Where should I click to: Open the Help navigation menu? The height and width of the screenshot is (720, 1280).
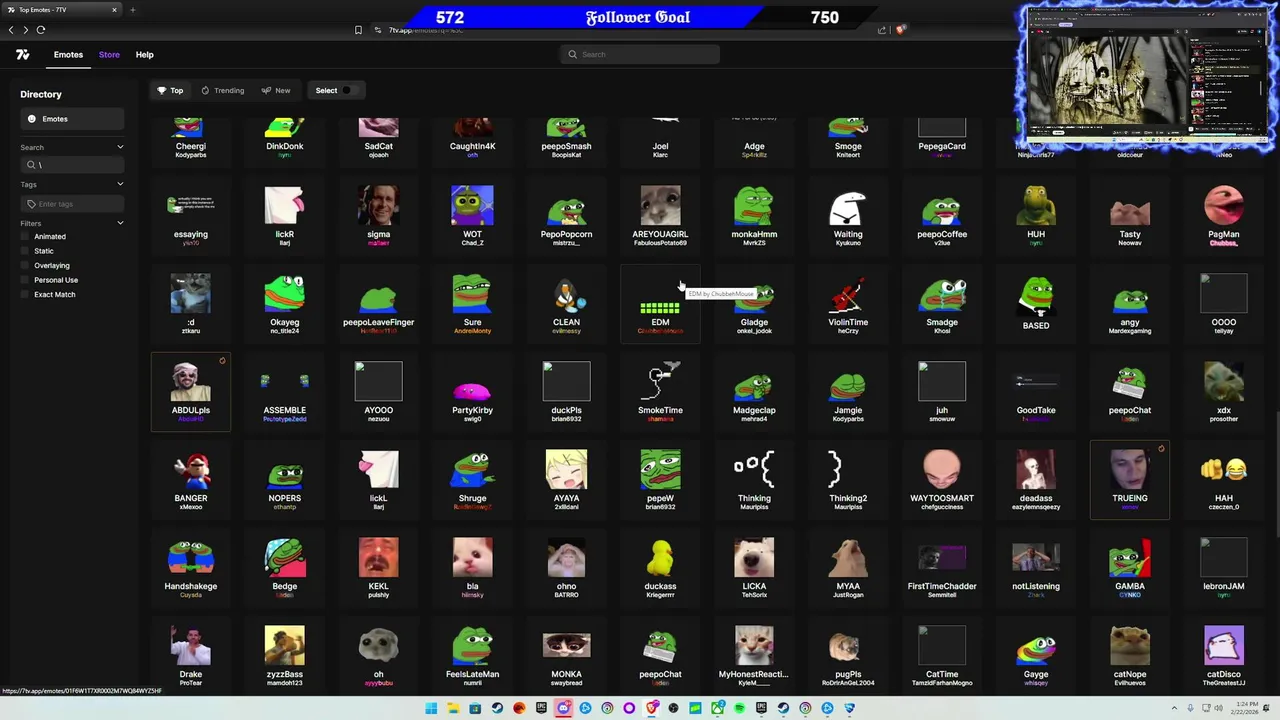[x=144, y=55]
